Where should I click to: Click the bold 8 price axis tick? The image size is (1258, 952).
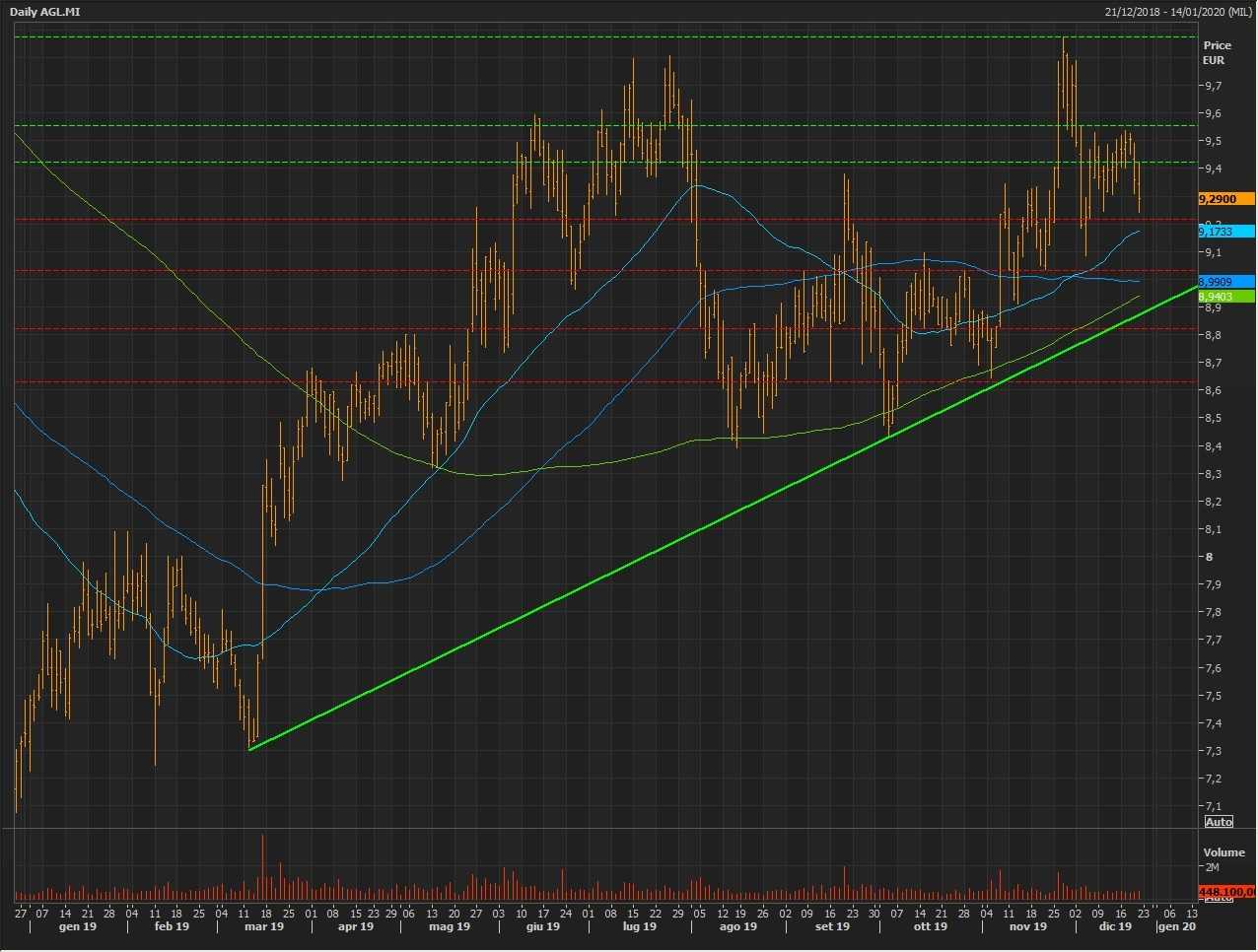[1210, 557]
